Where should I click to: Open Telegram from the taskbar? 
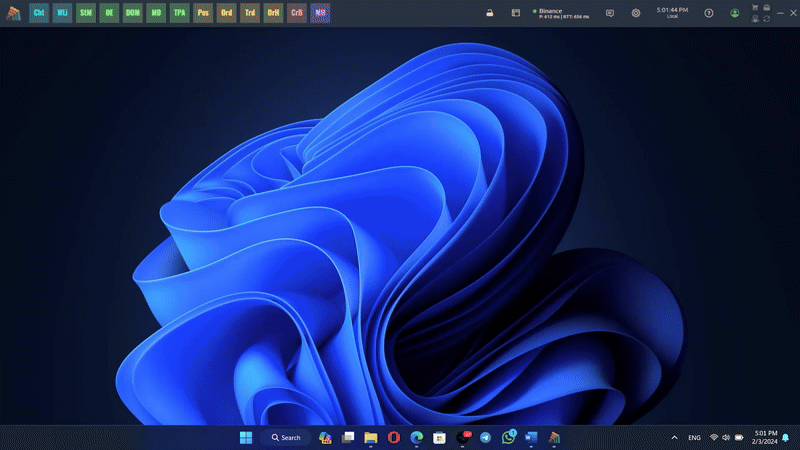tap(486, 438)
